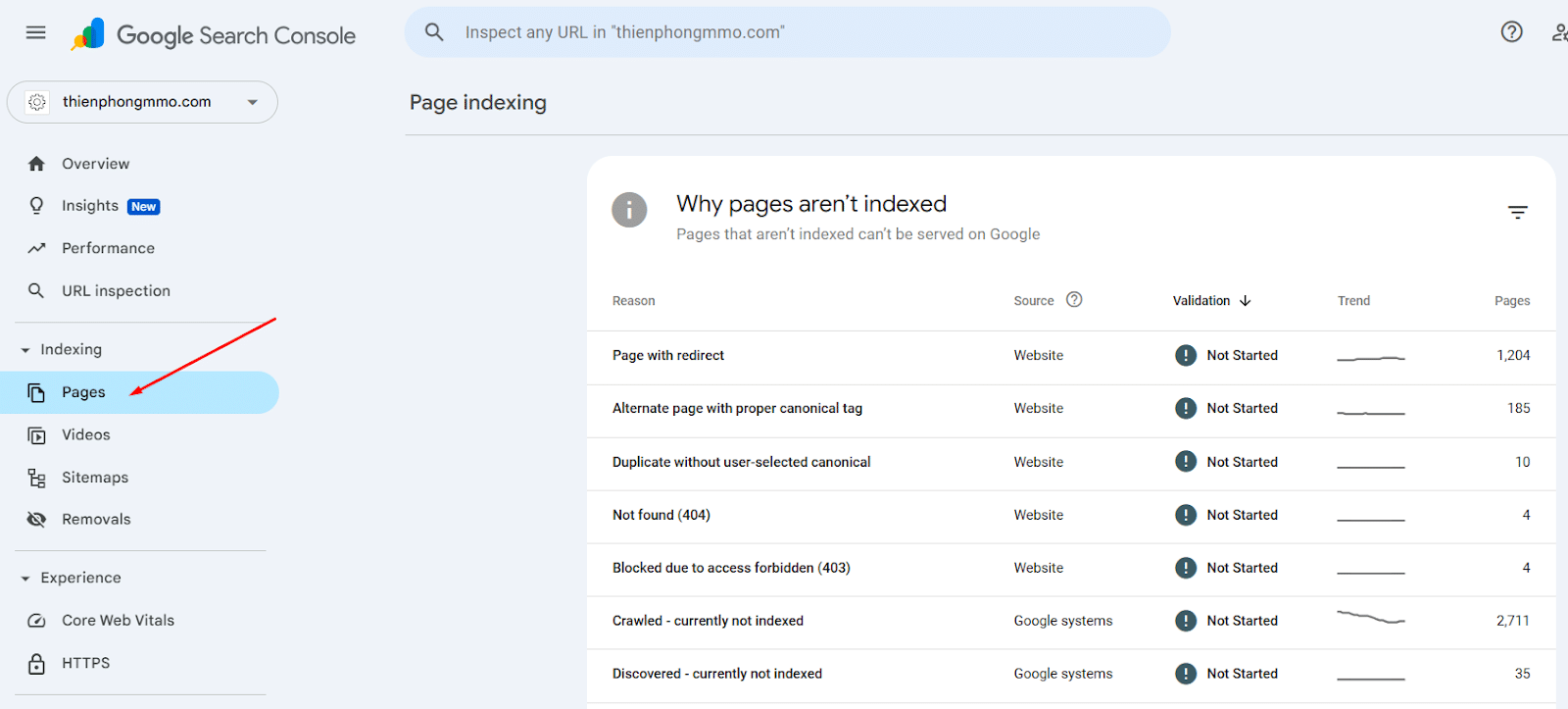Click the info icon beside Why pages aren't indexed
This screenshot has width=1568, height=709.
click(629, 210)
